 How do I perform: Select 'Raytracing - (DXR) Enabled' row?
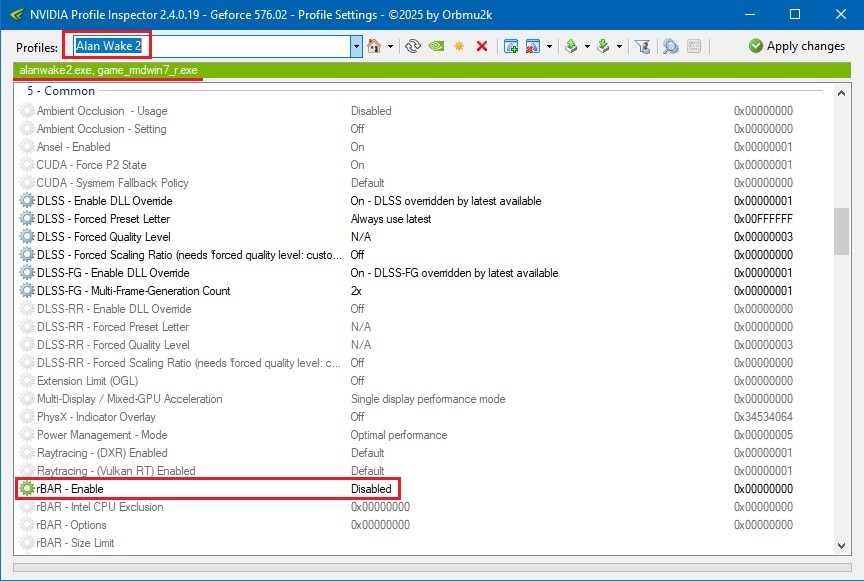pos(424,453)
